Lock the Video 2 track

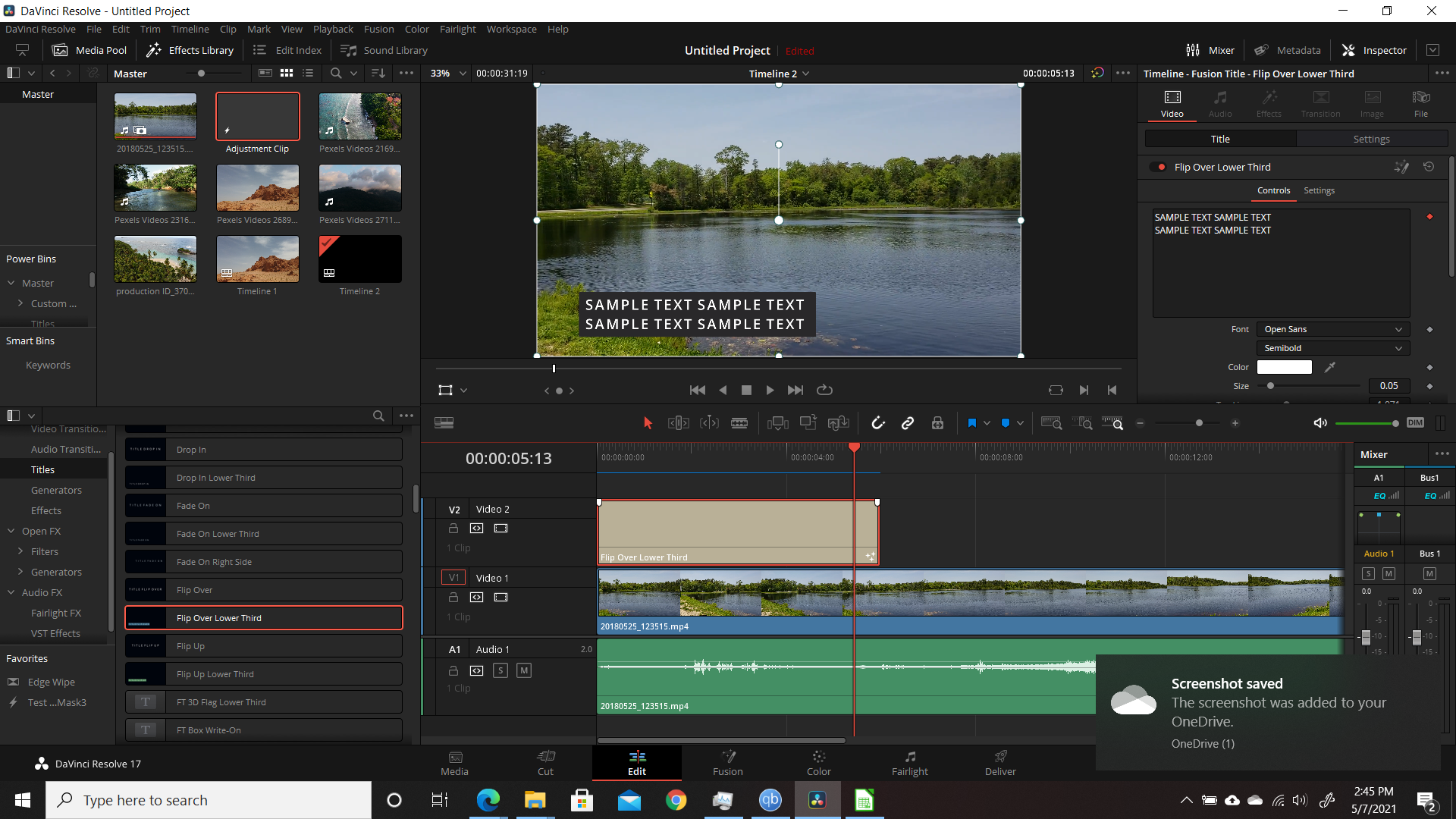pos(453,528)
